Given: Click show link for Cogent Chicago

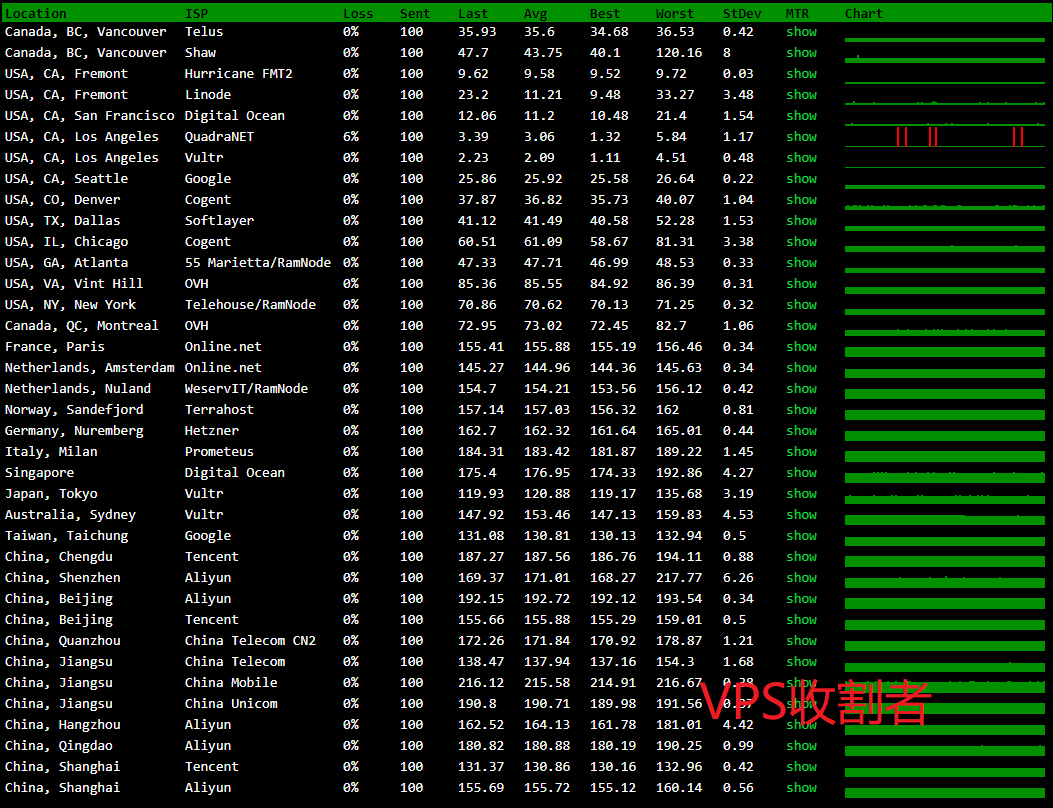Looking at the screenshot, I should pyautogui.click(x=801, y=242).
